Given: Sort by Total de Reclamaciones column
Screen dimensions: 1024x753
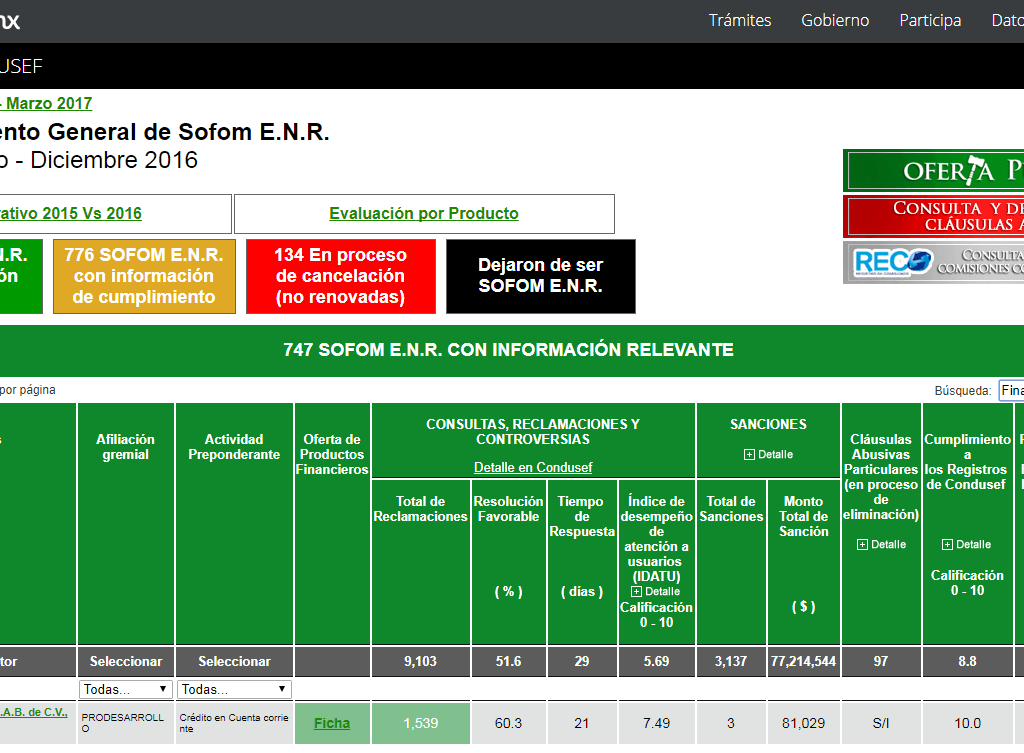Looking at the screenshot, I should pos(421,562).
